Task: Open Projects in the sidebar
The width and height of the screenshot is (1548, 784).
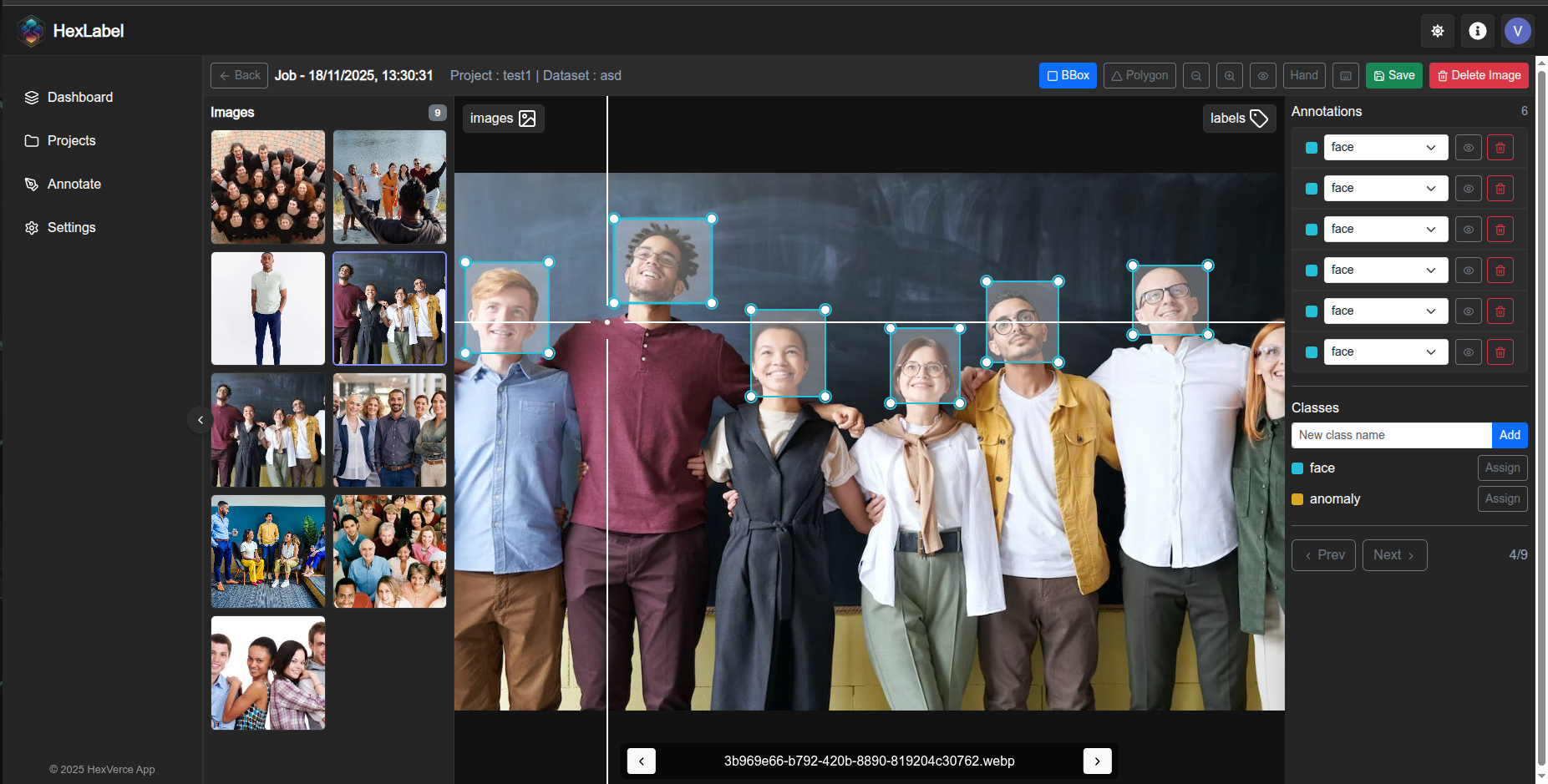Action: click(x=71, y=140)
